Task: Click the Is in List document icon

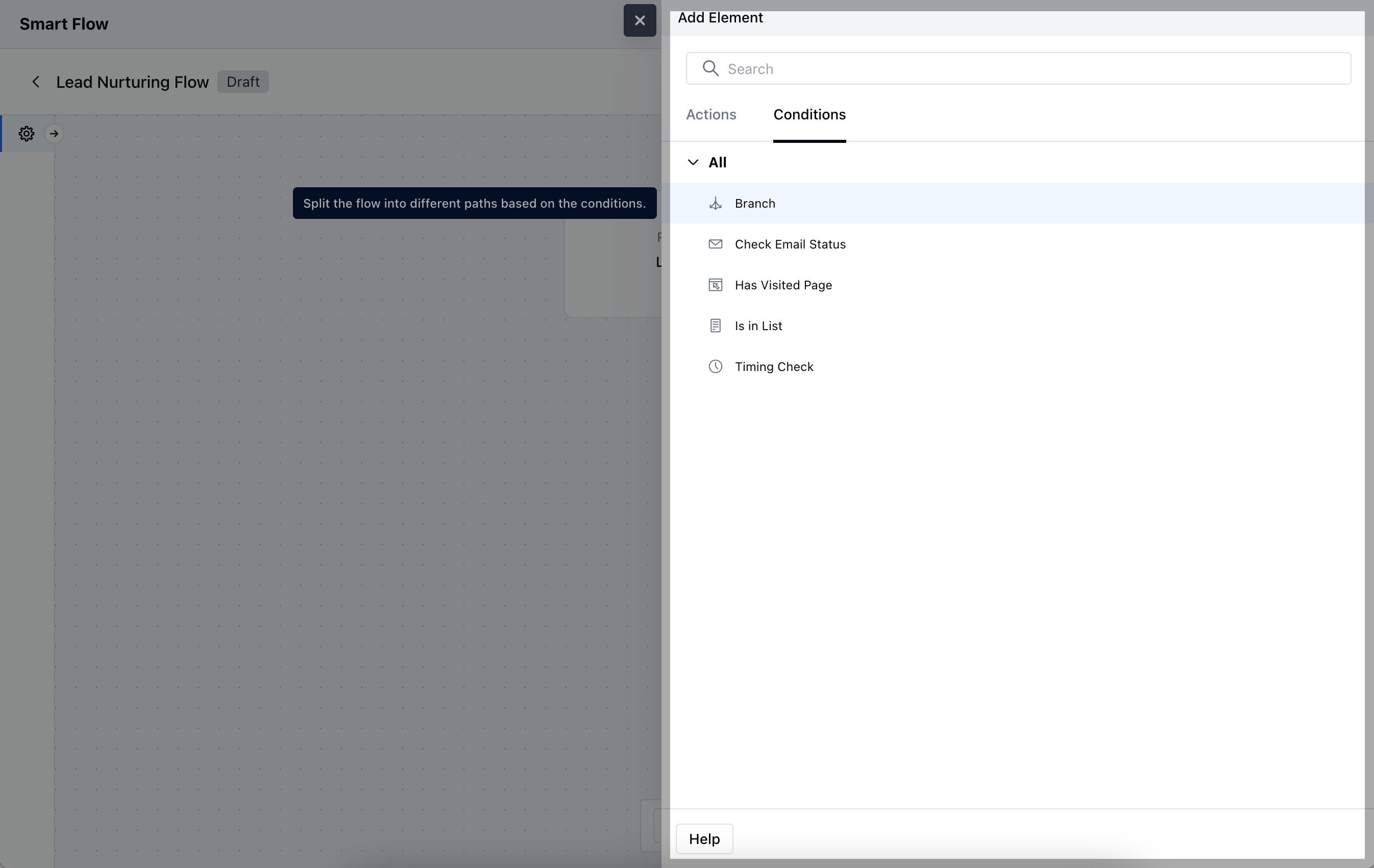Action: [715, 326]
